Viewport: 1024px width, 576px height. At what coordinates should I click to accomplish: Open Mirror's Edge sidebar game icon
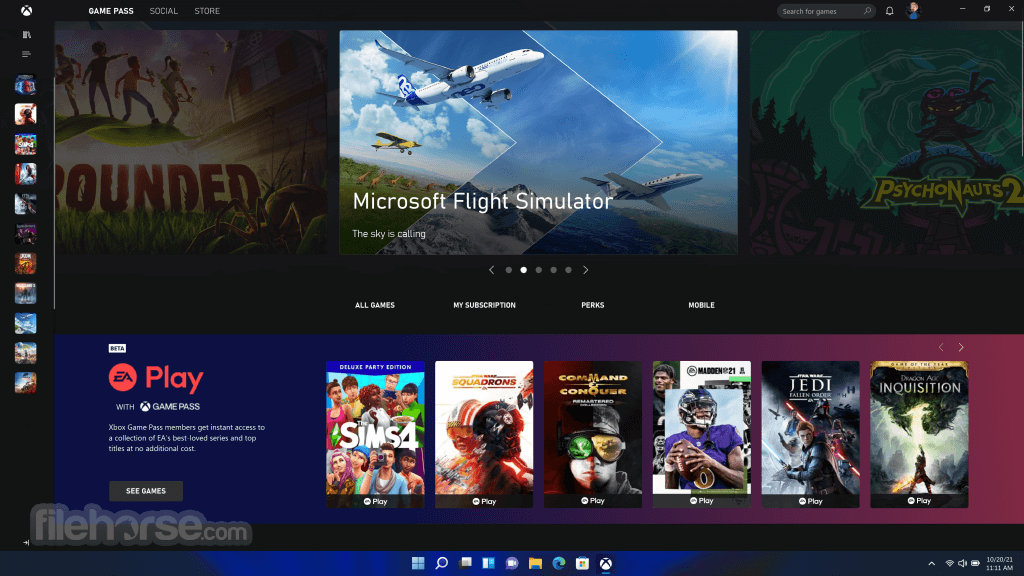pos(25,174)
